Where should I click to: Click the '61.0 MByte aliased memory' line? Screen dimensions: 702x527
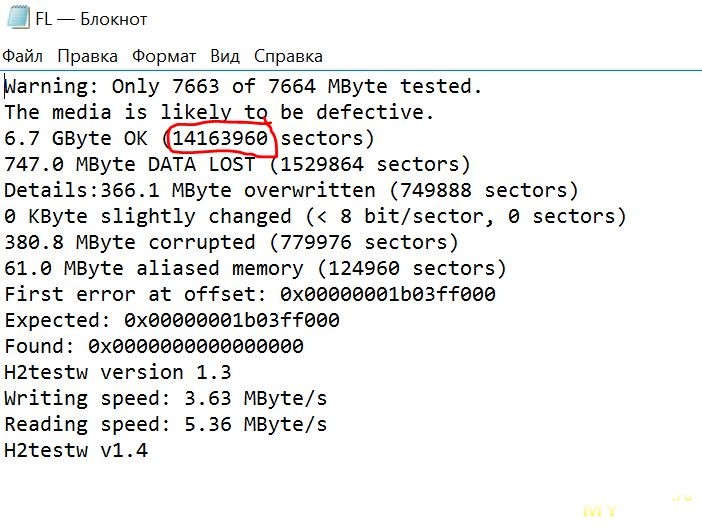click(x=255, y=268)
